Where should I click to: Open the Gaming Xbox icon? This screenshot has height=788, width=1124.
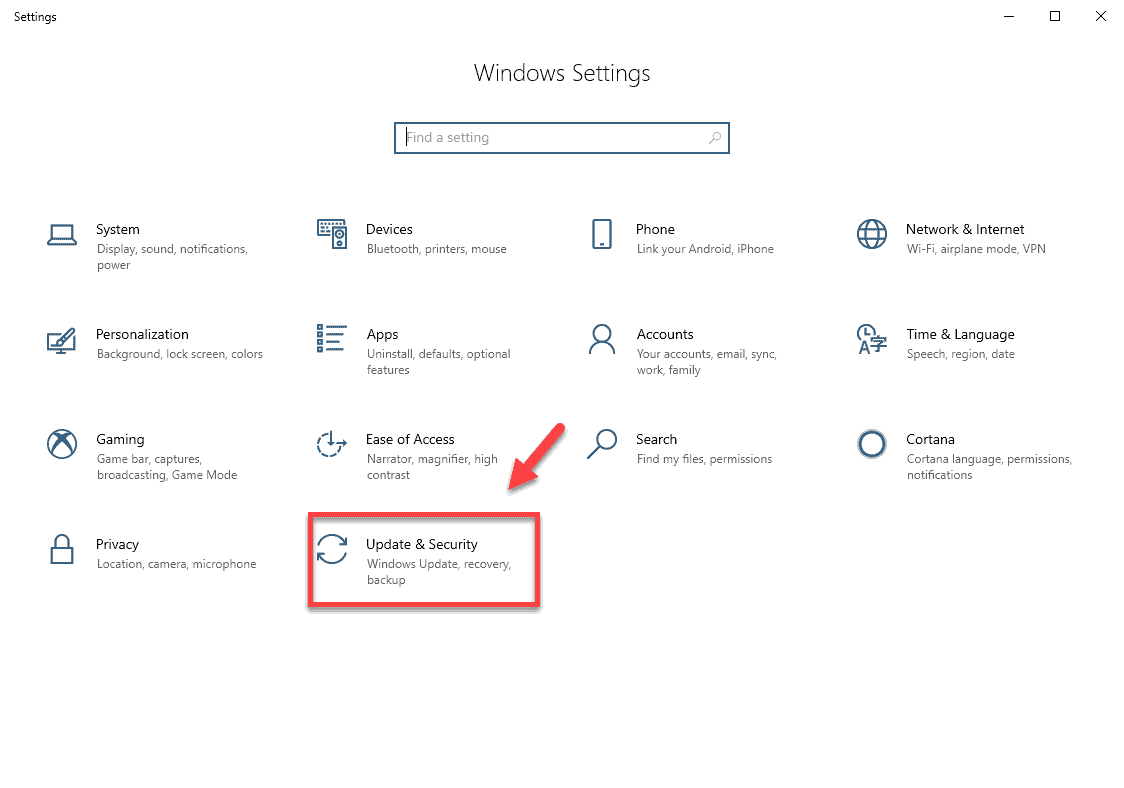coord(62,444)
